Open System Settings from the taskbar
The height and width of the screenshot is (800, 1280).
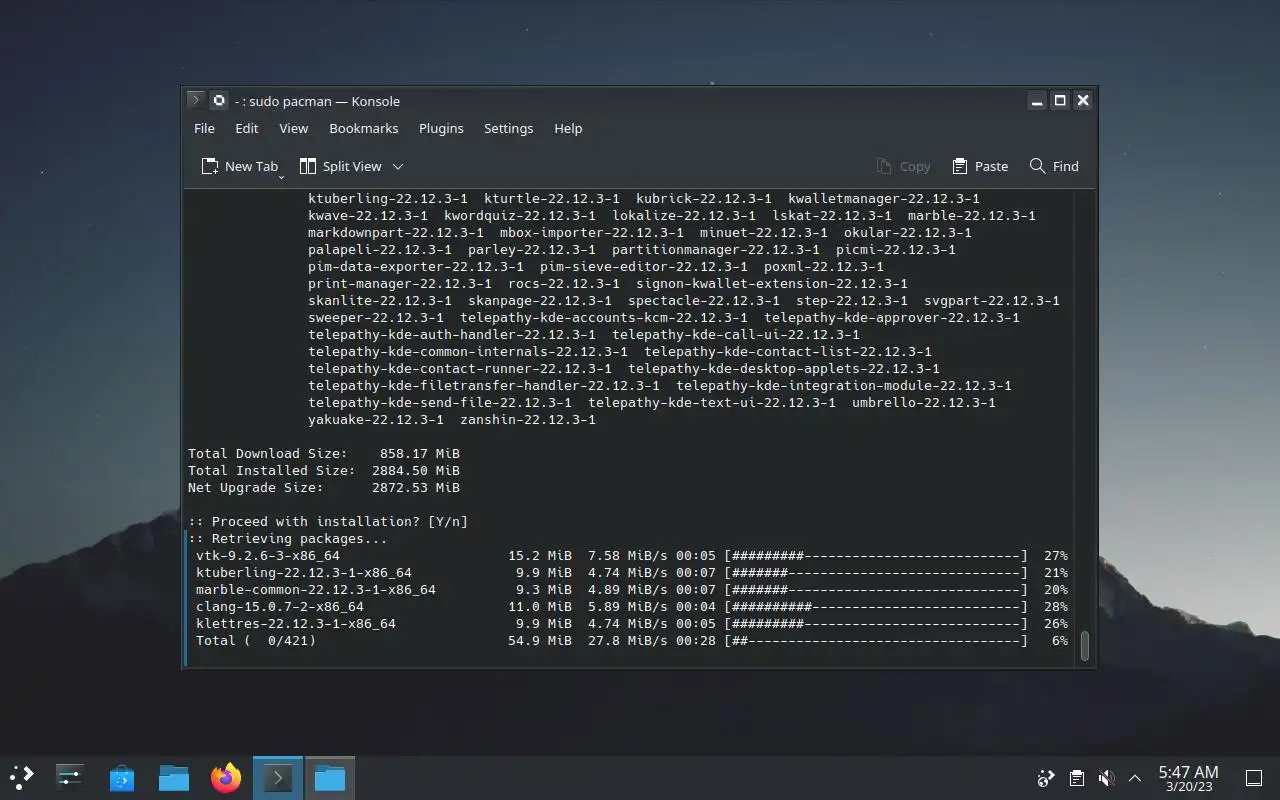[70, 777]
